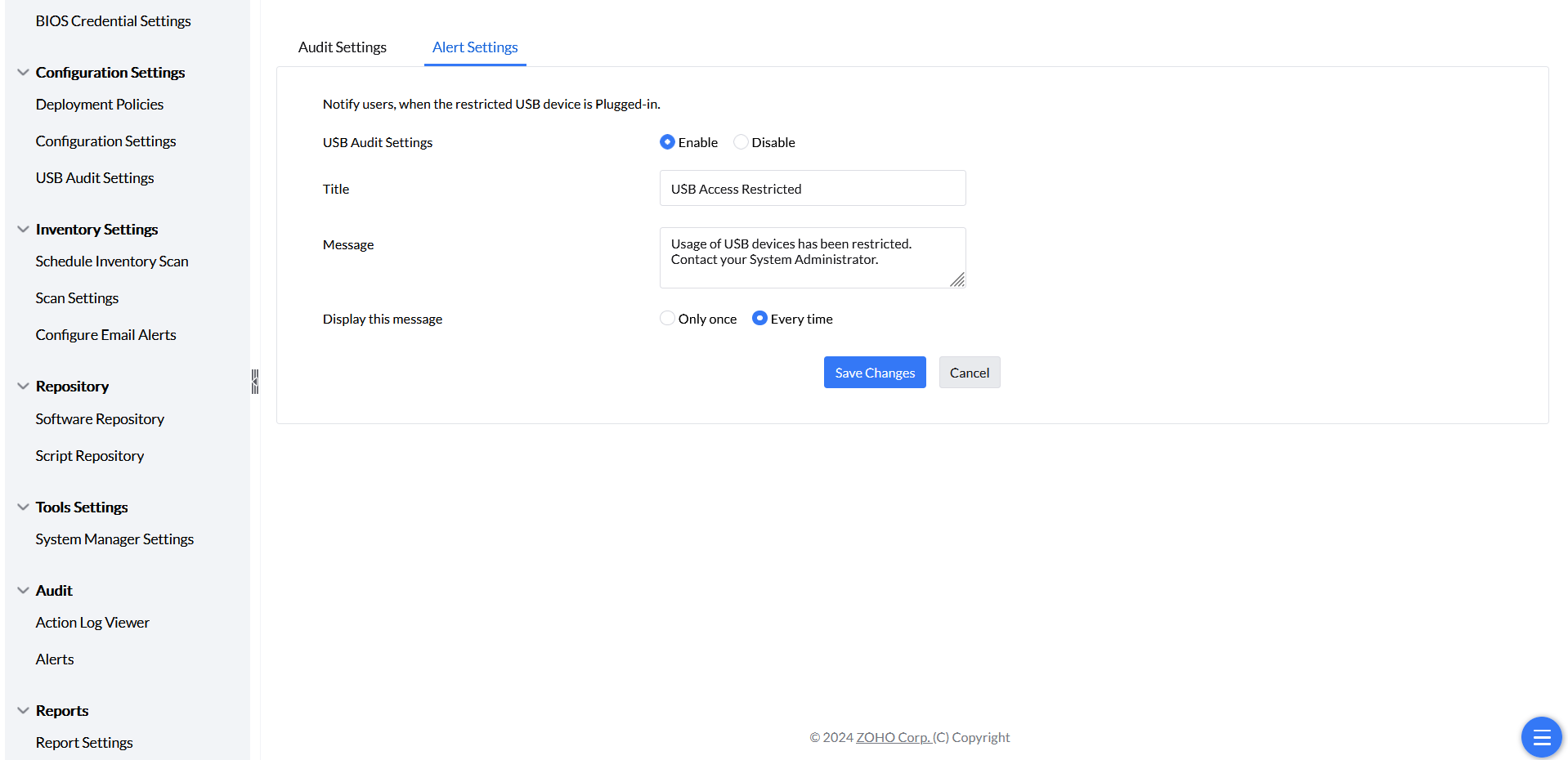Choose Only once display option
Screen dimensions: 1568x760
coord(668,319)
